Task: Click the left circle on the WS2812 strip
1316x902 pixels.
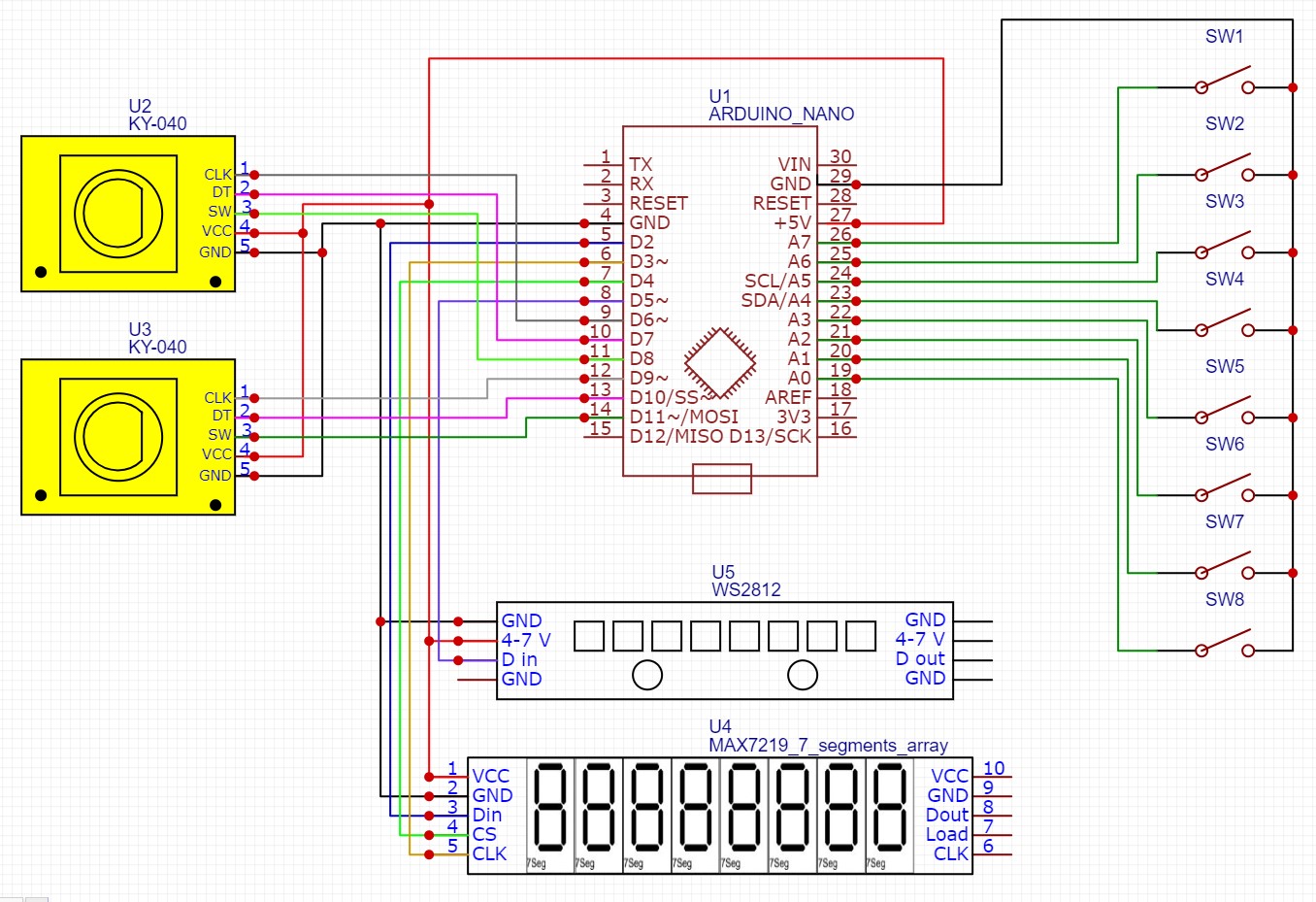Action: [647, 675]
